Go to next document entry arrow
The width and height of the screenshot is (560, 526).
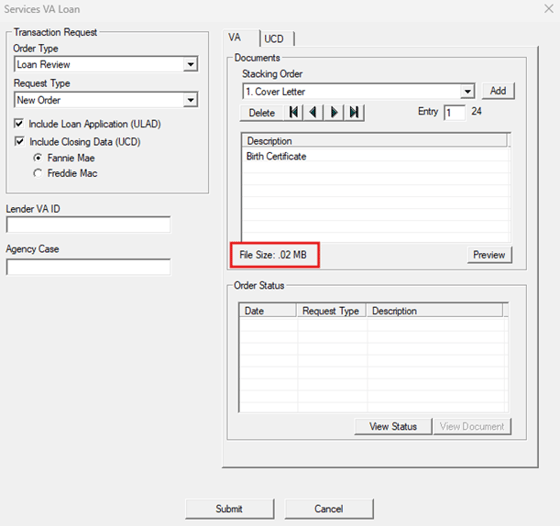click(x=334, y=112)
